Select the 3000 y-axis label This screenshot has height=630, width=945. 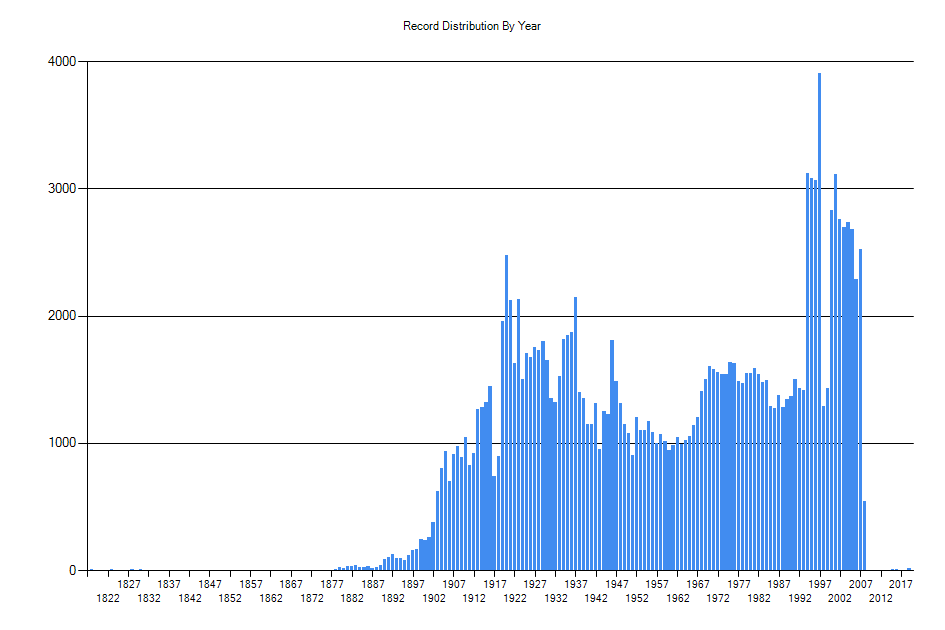click(62, 188)
